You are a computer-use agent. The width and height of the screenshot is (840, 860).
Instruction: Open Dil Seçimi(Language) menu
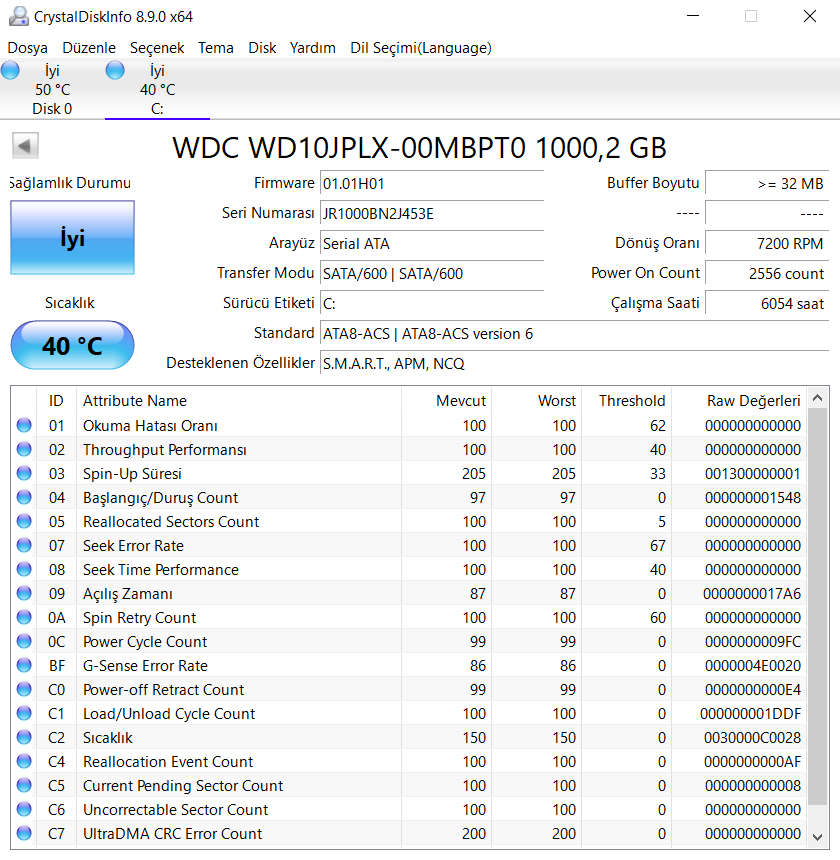pyautogui.click(x=421, y=48)
